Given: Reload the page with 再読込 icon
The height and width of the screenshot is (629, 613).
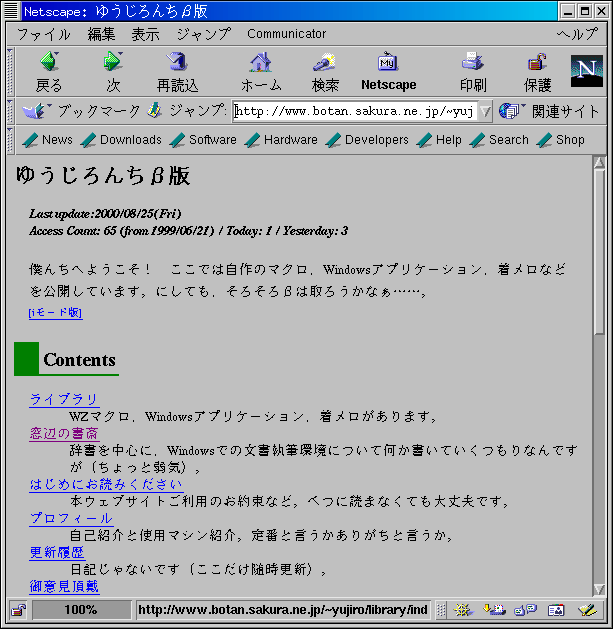Looking at the screenshot, I should coord(177,63).
